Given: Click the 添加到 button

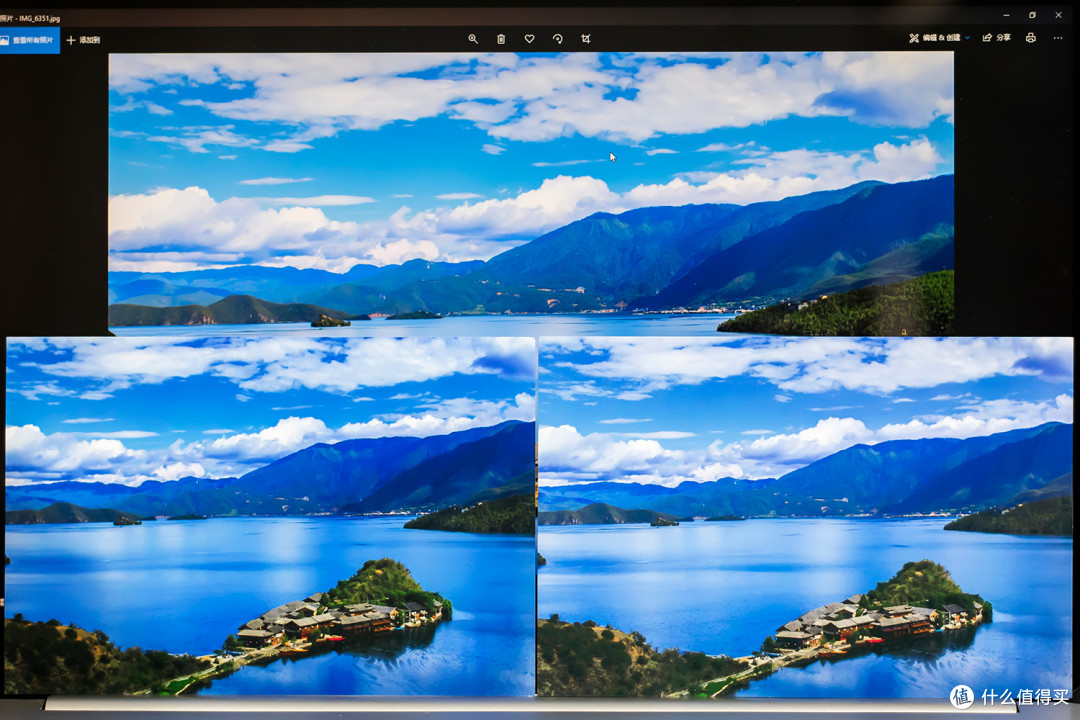Looking at the screenshot, I should [x=83, y=40].
